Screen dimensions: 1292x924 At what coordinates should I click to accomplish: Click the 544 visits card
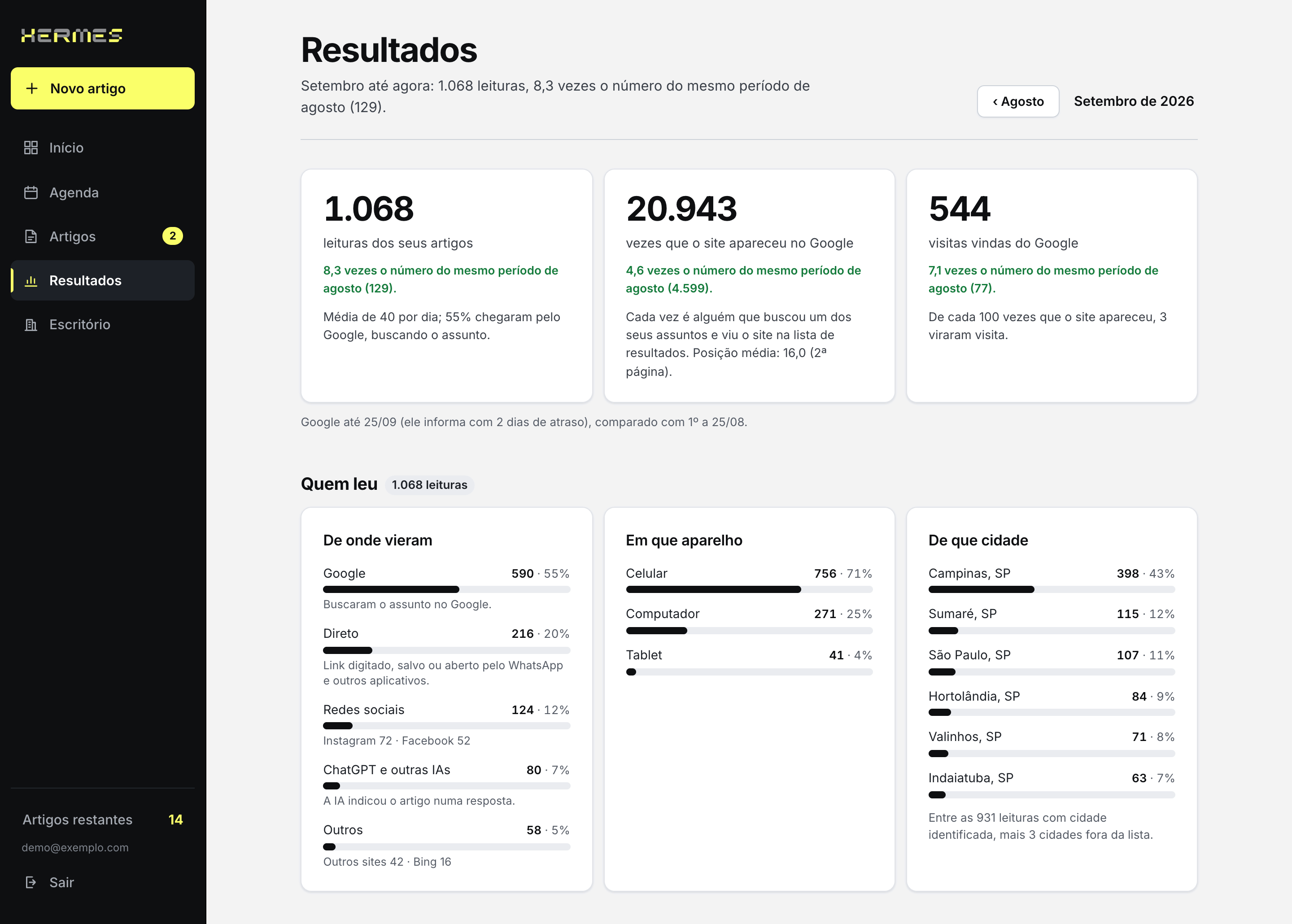click(1052, 286)
